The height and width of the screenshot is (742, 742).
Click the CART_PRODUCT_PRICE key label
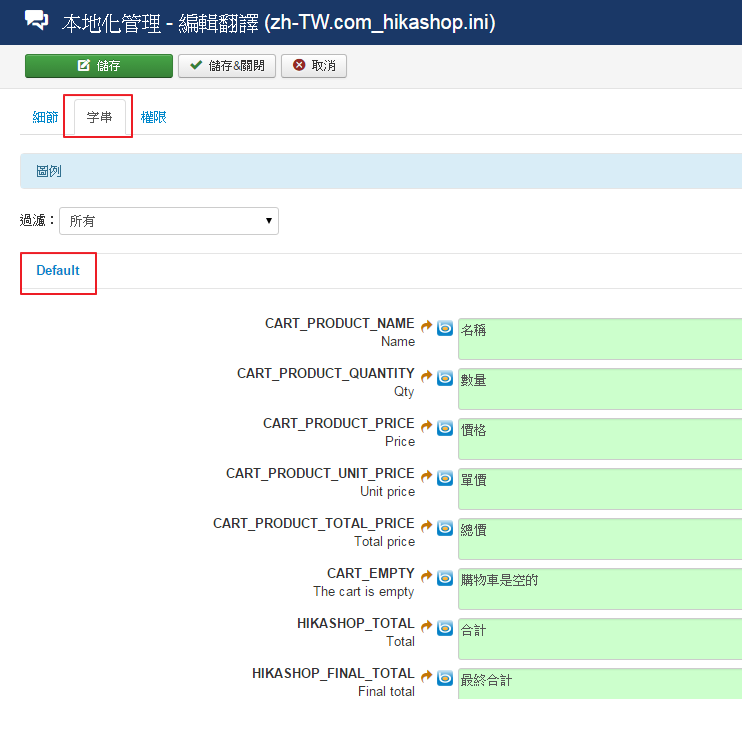coord(338,424)
